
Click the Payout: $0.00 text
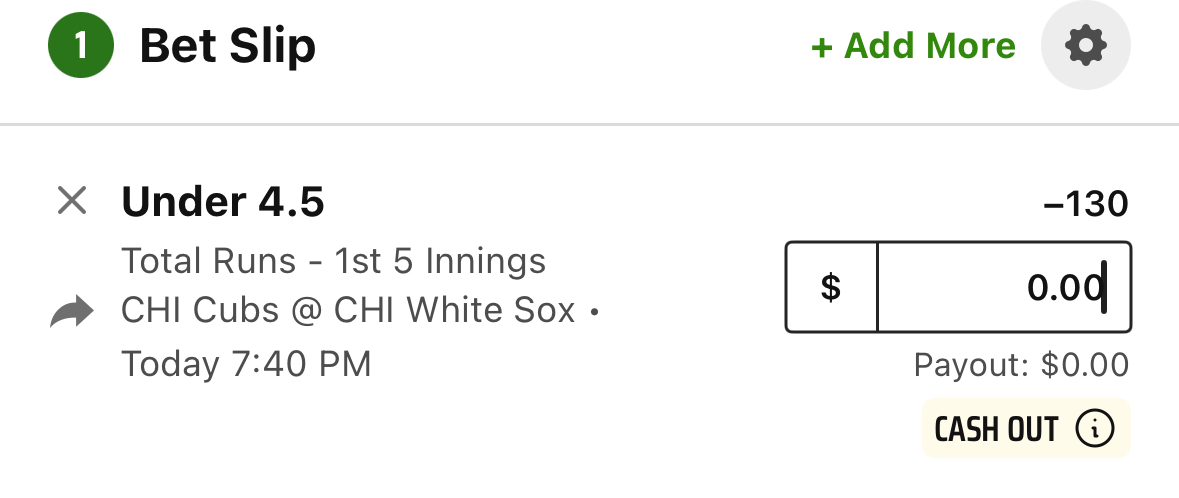(1021, 365)
